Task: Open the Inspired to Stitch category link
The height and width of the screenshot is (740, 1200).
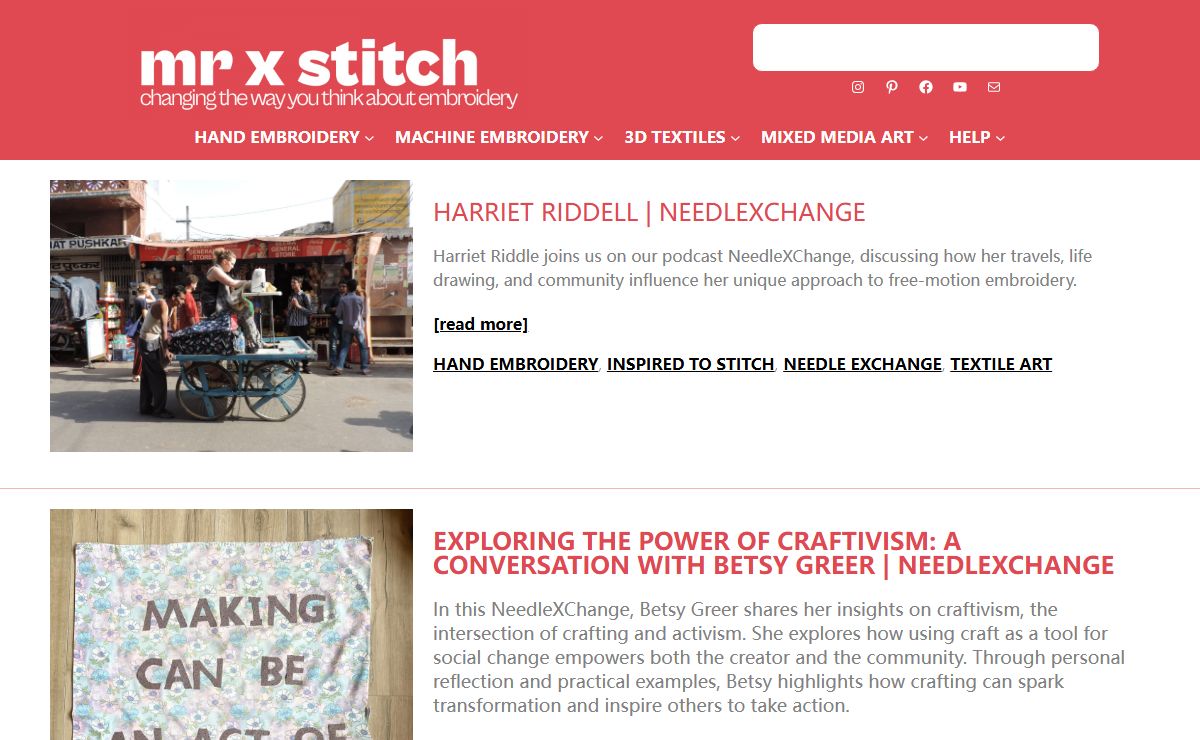Action: pos(691,364)
